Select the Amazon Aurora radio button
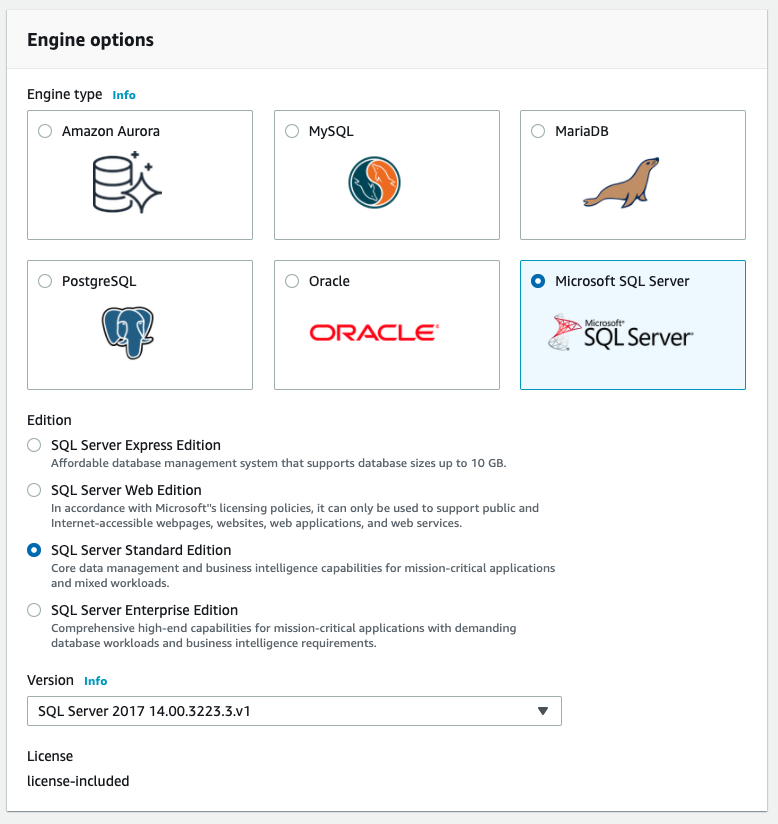The image size is (778, 824). [45, 131]
